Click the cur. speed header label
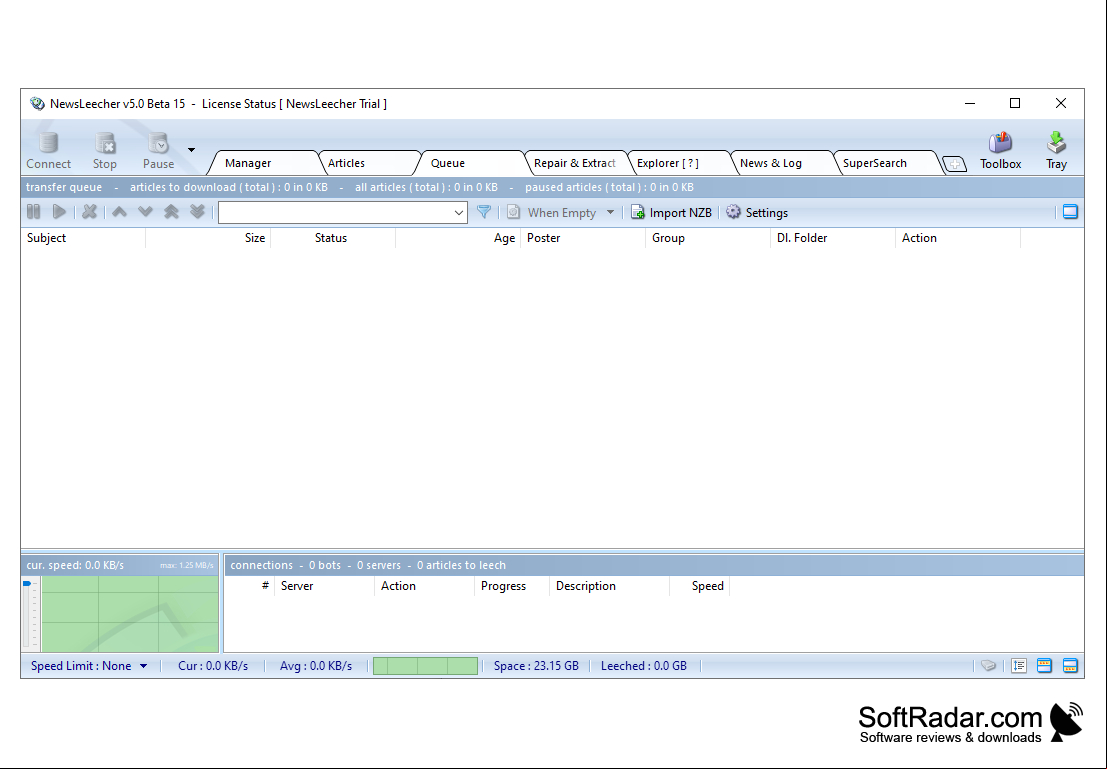Image resolution: width=1107 pixels, height=769 pixels. 75,565
